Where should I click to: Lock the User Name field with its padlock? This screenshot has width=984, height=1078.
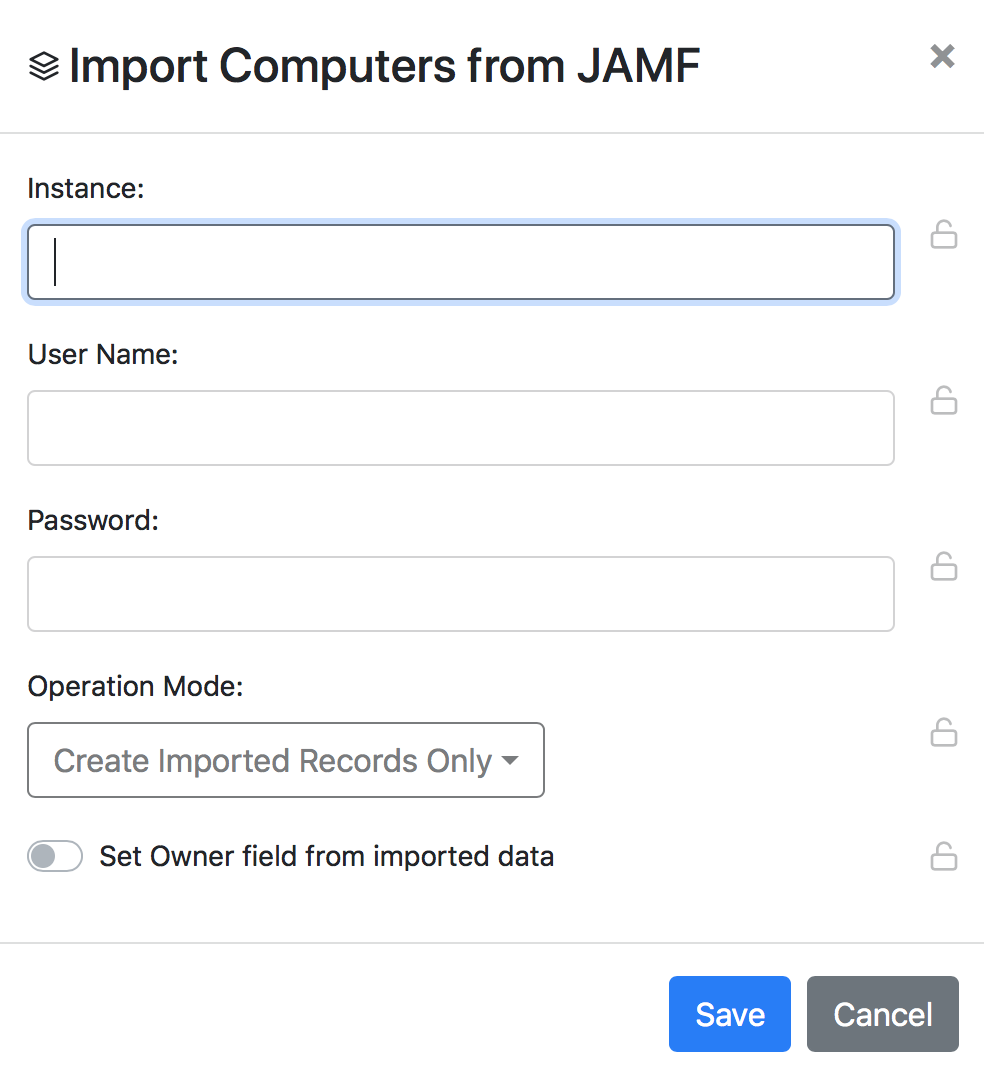(x=943, y=401)
